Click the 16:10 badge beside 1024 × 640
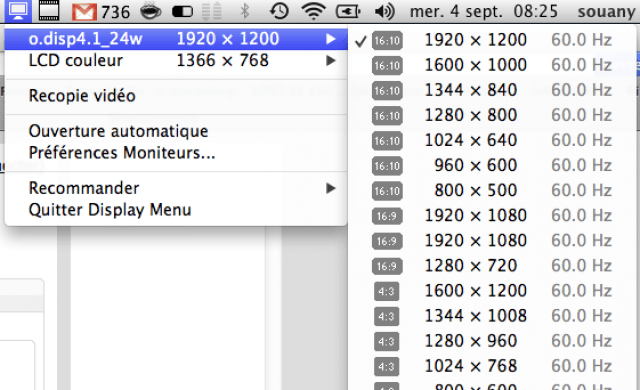The image size is (640, 390). [x=387, y=141]
